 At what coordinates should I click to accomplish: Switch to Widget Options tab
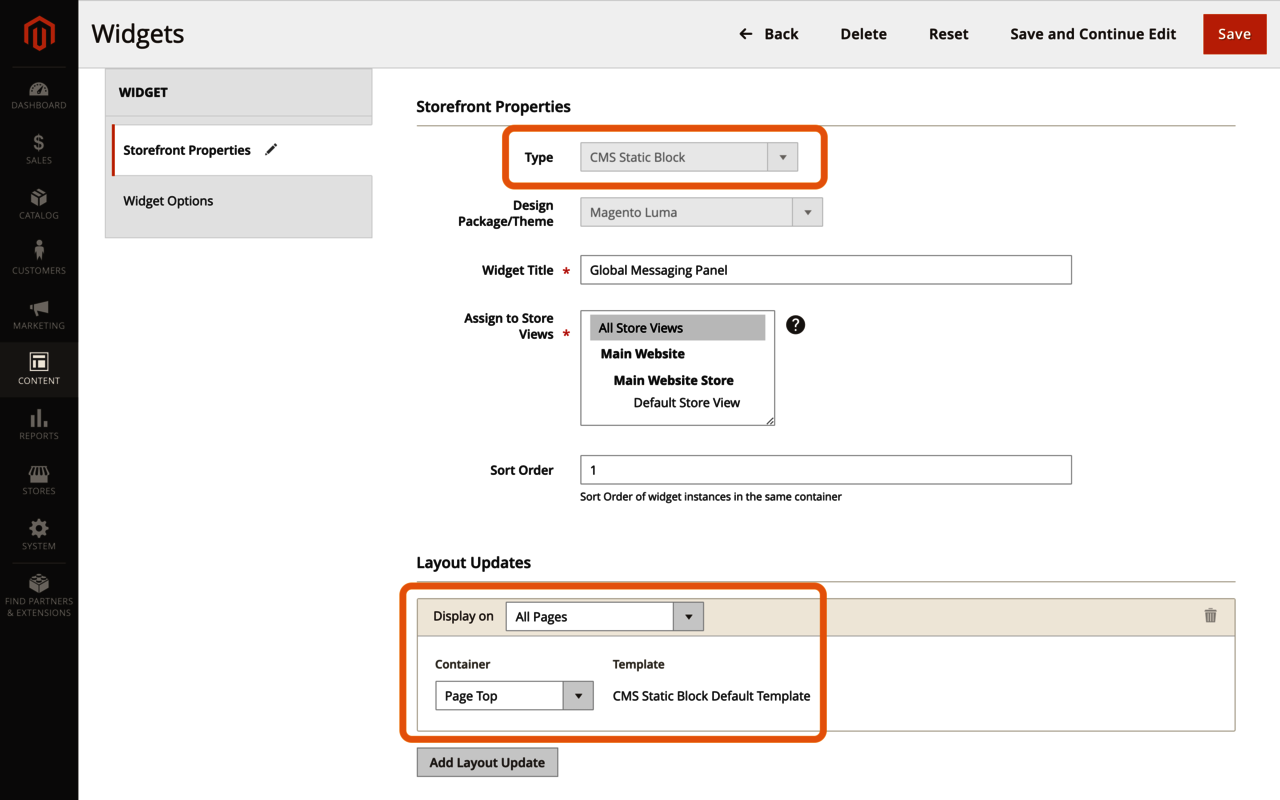tap(168, 201)
